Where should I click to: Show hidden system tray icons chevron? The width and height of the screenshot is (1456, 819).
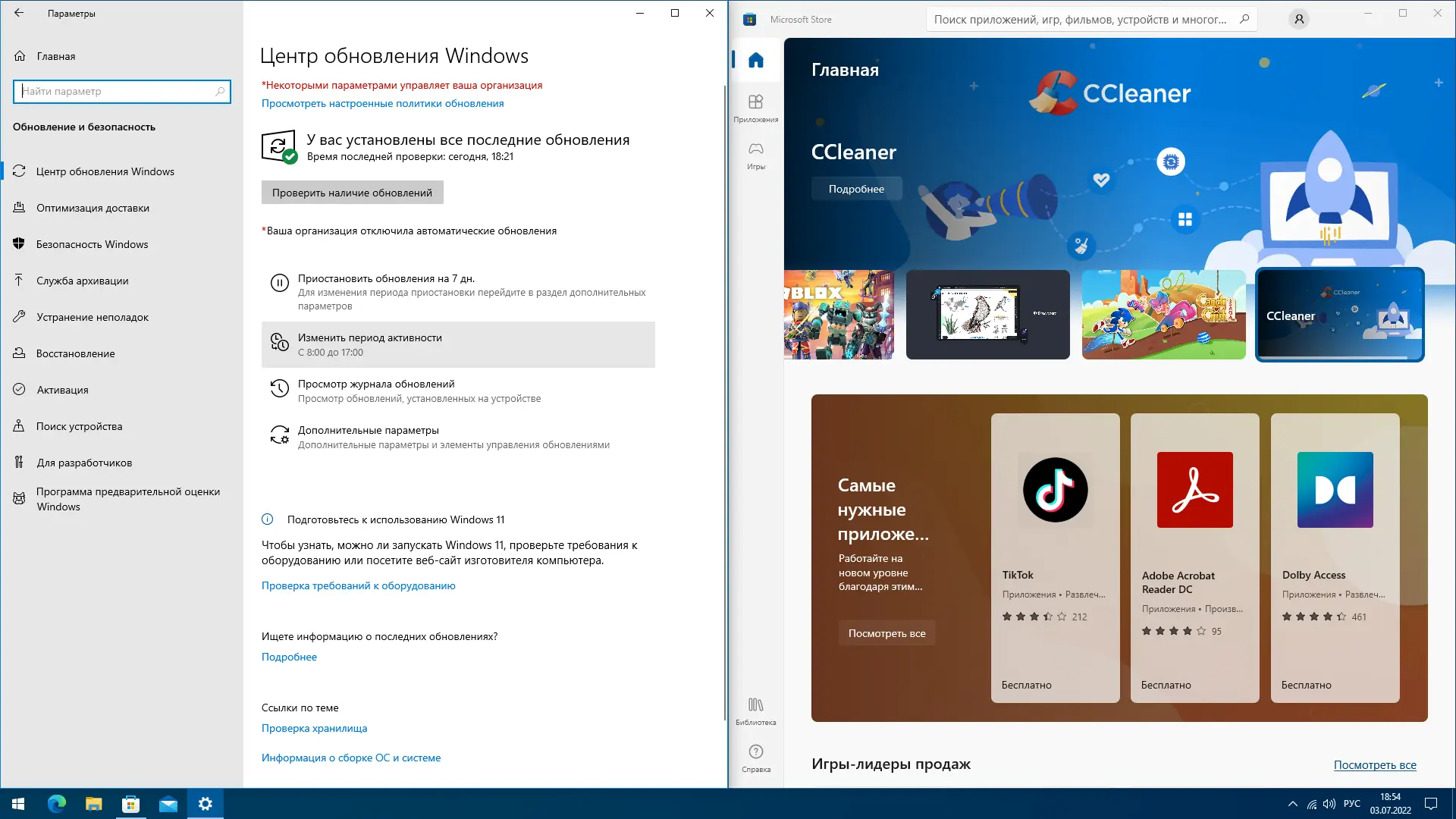[x=1292, y=804]
